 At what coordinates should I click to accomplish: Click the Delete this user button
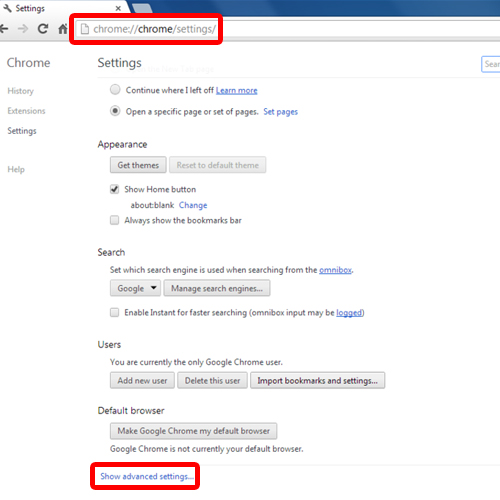(x=212, y=381)
